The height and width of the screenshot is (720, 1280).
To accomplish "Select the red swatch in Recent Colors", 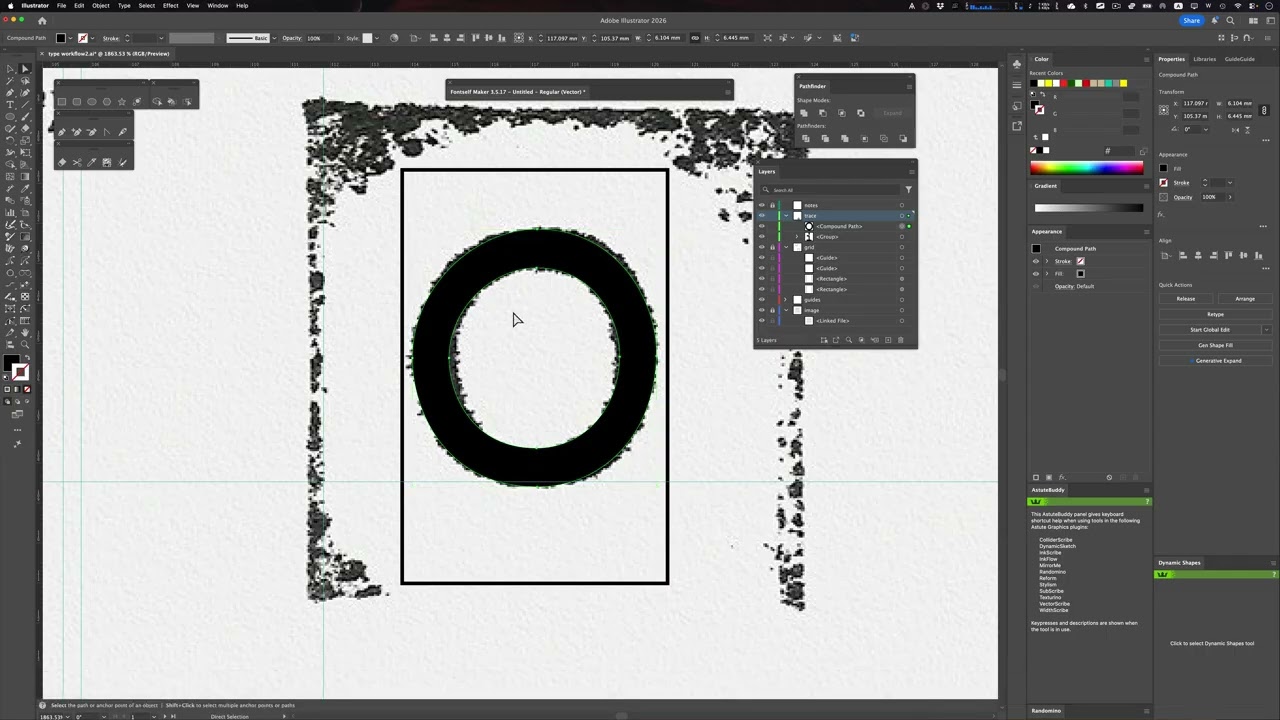I will (x=1064, y=83).
